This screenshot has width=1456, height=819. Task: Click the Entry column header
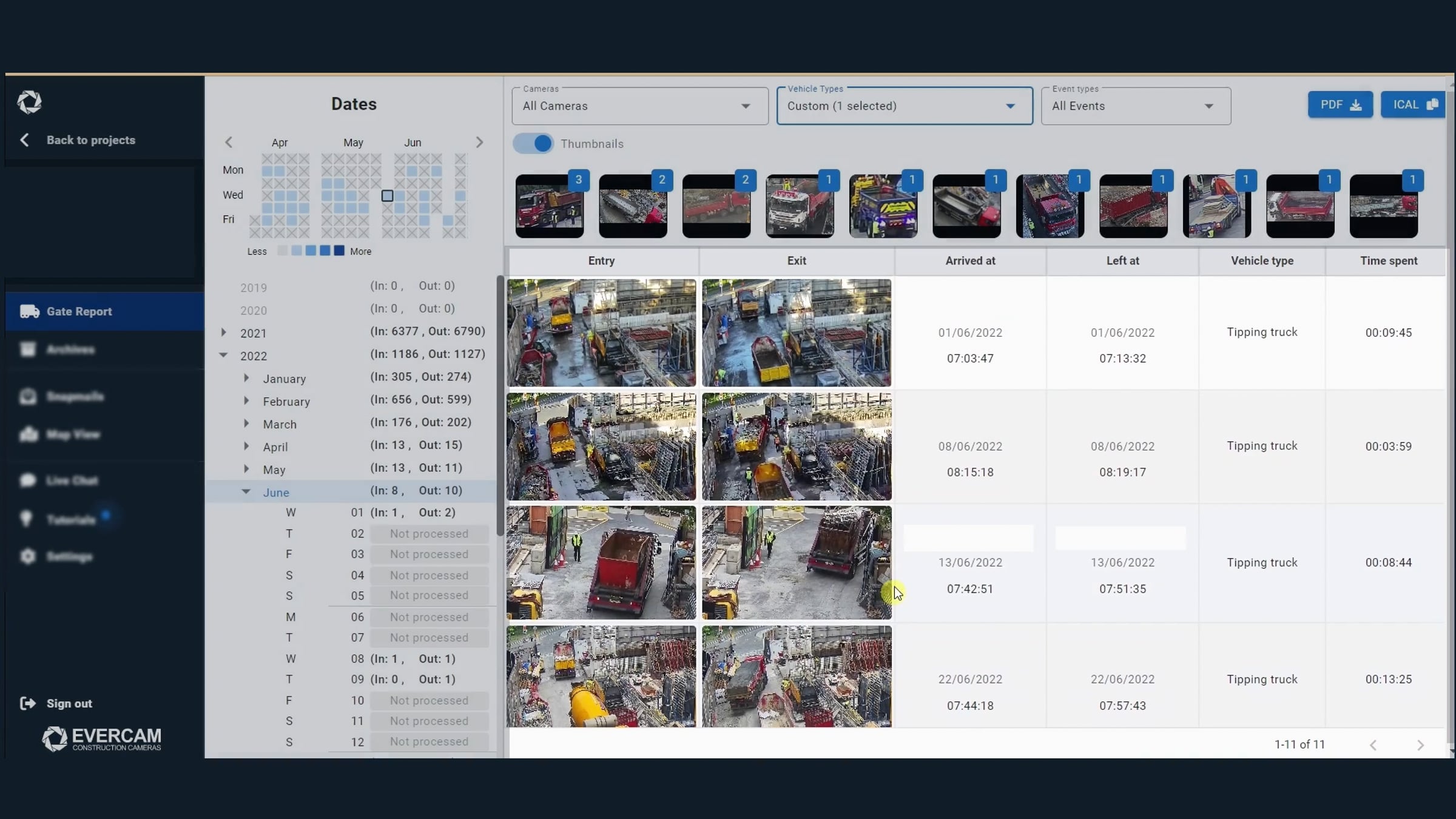(601, 261)
